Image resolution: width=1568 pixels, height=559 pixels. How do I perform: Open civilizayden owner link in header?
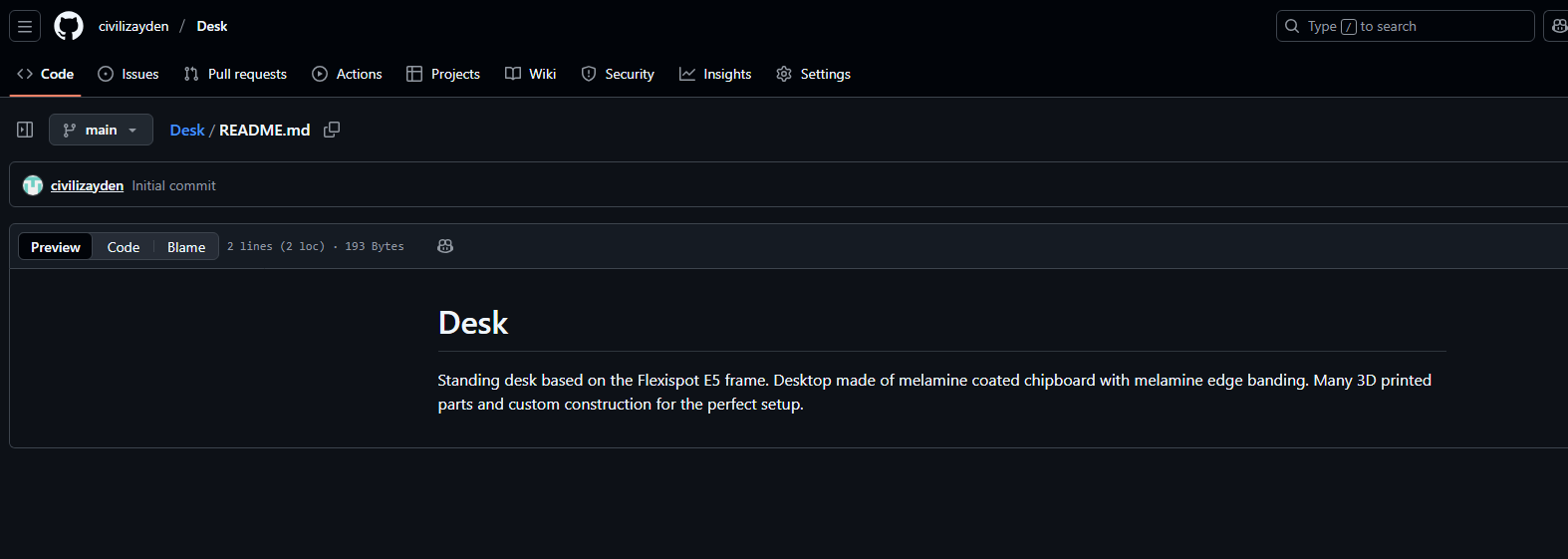(x=133, y=26)
